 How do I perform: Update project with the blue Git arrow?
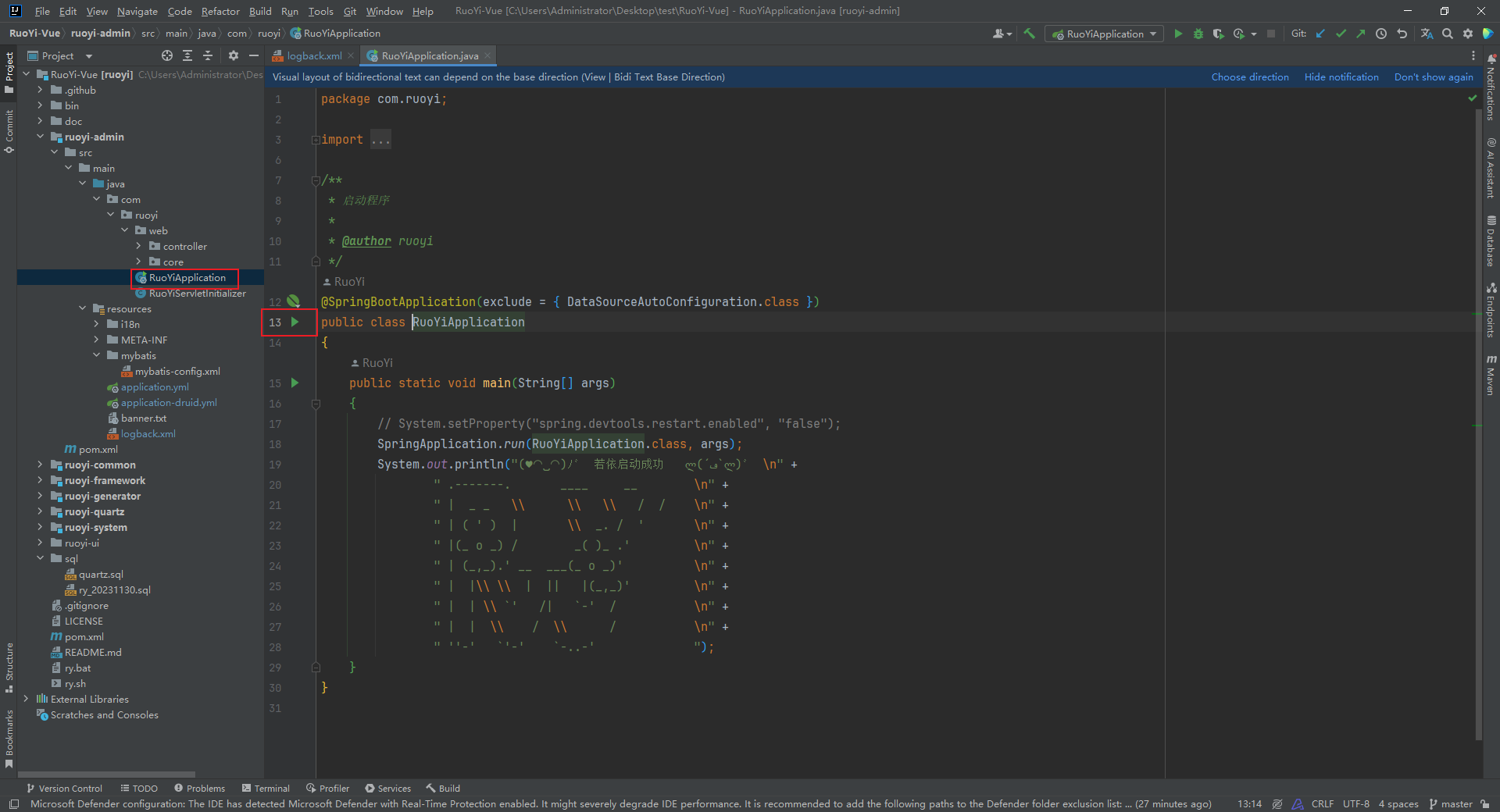click(1320, 34)
